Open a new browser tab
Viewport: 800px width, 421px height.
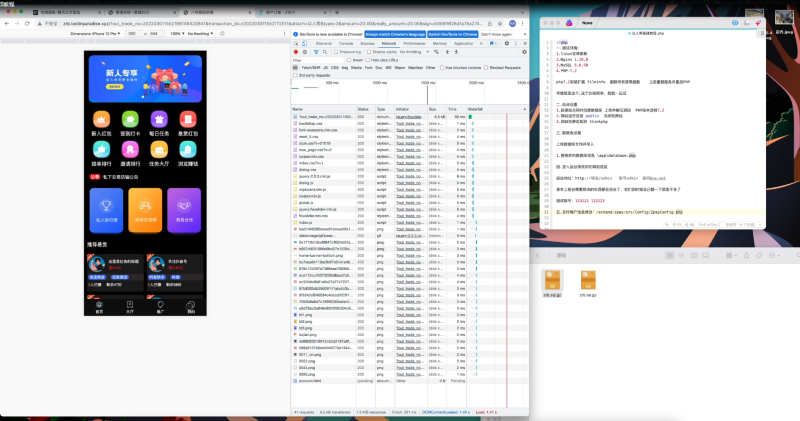point(337,12)
